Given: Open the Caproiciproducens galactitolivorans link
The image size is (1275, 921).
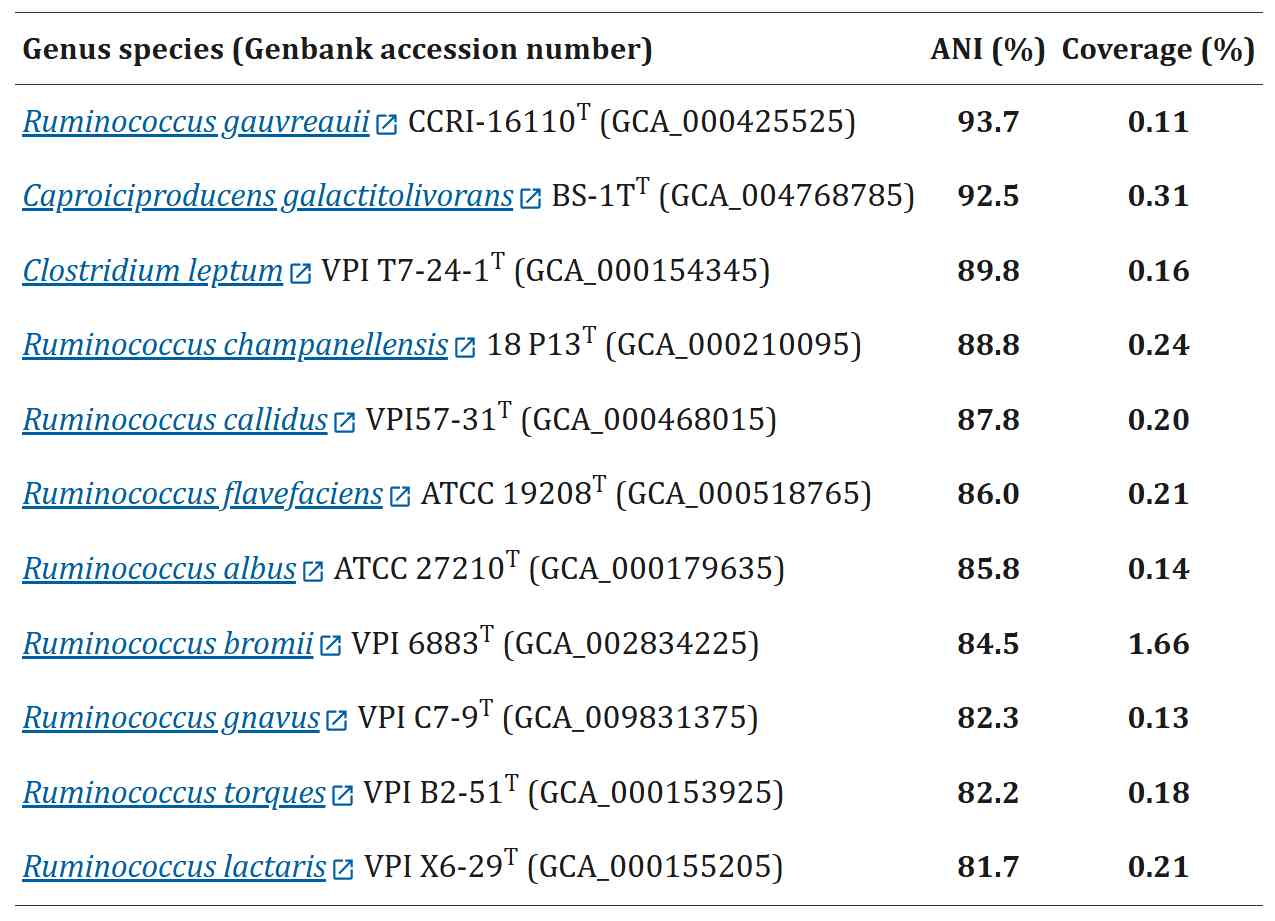Looking at the screenshot, I should (x=268, y=197).
